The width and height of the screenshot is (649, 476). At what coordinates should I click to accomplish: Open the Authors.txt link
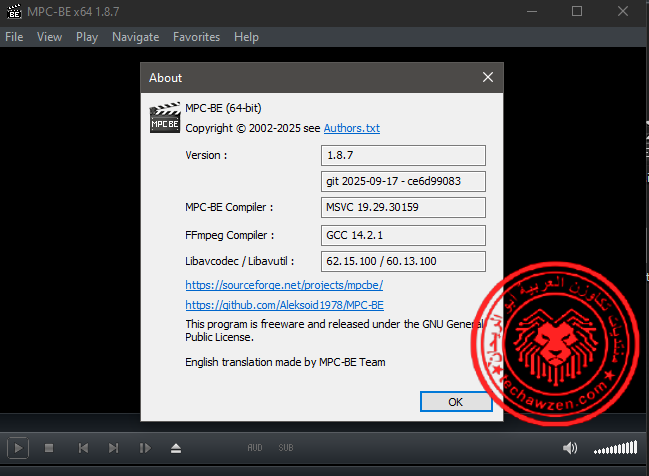[x=352, y=128]
